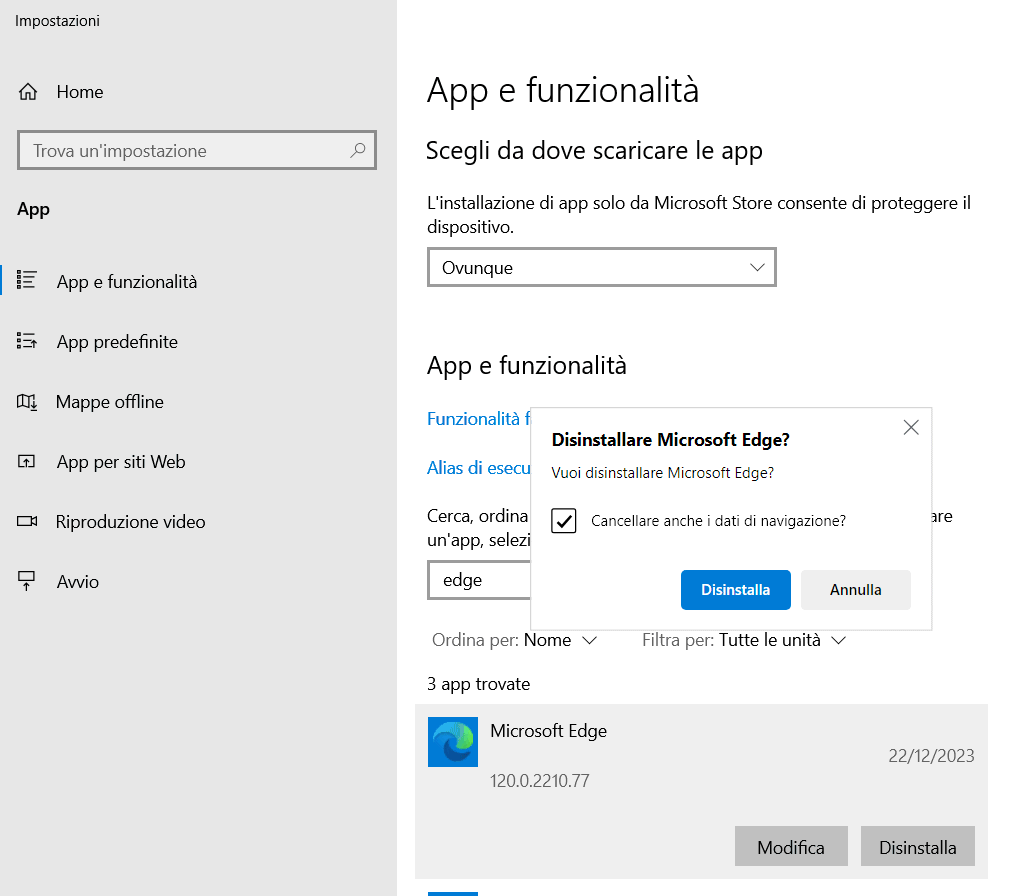The image size is (1032, 896).
Task: Select the Microsoft Edge app name text
Action: click(x=548, y=731)
